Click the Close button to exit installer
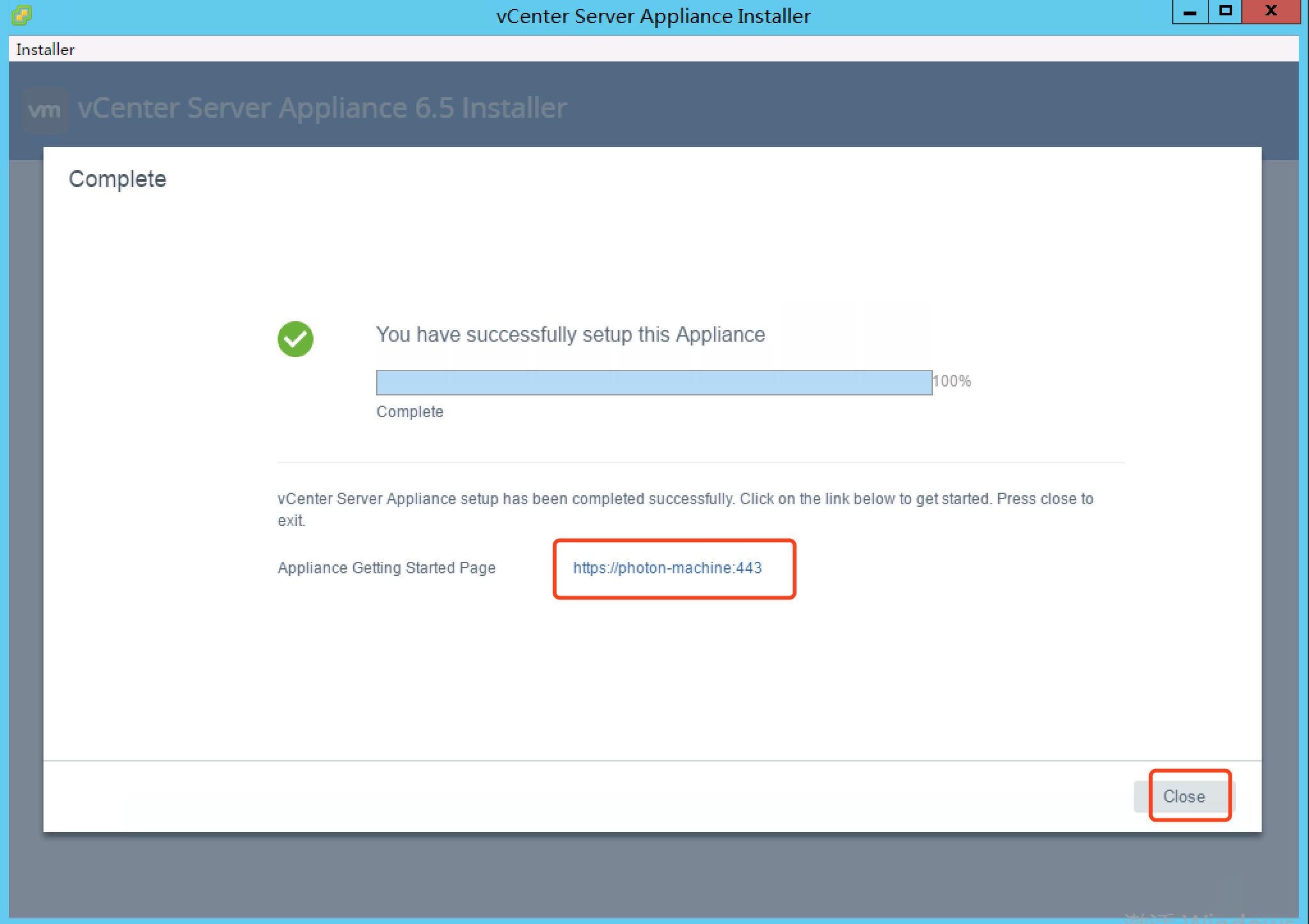This screenshot has width=1309, height=924. tap(1184, 797)
